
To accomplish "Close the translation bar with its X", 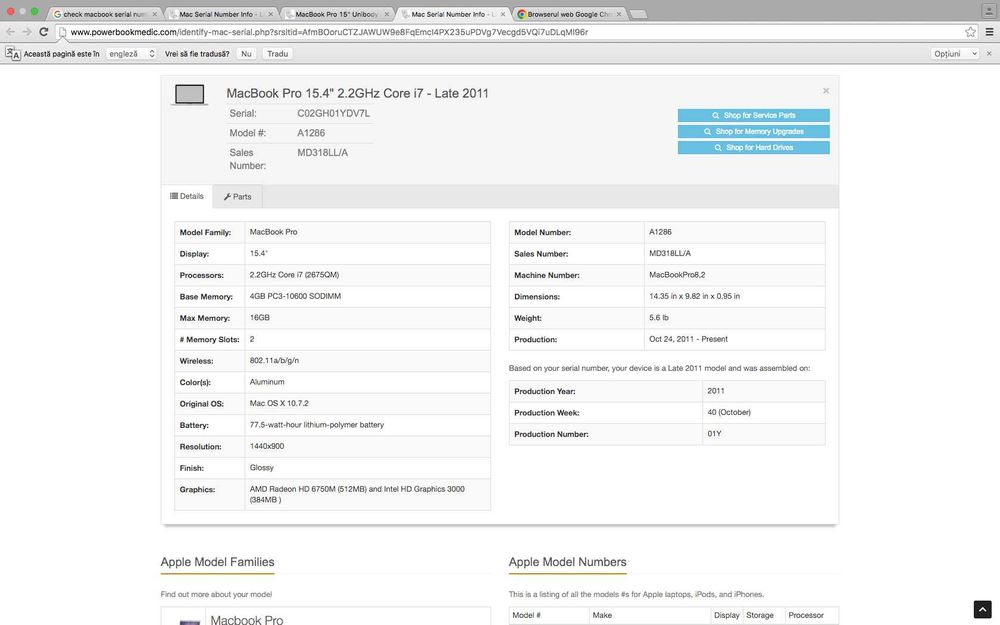I will pos(989,54).
